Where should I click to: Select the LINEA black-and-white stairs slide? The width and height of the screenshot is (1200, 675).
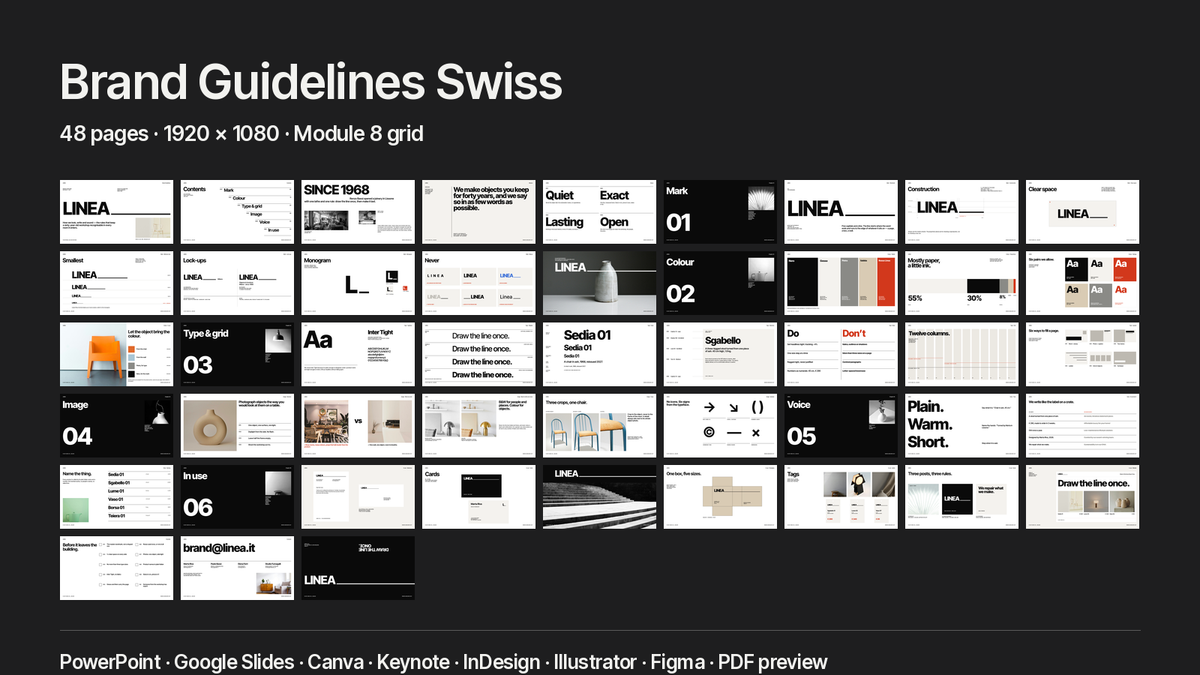tap(599, 496)
